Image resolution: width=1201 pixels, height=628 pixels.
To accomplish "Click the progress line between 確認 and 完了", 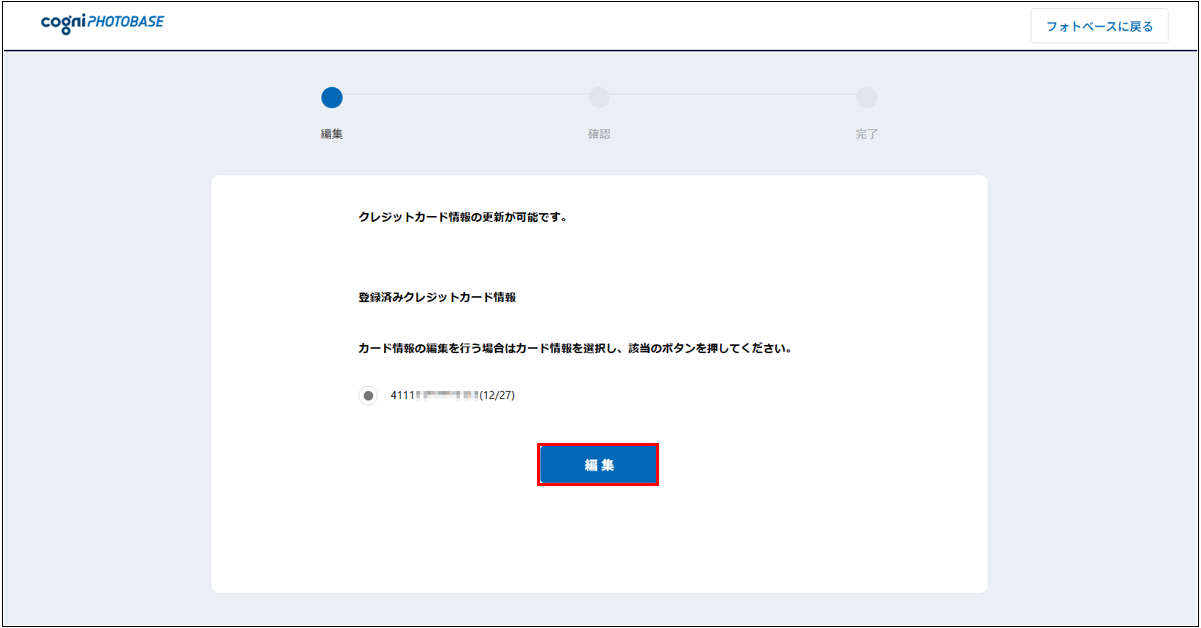I will click(x=733, y=97).
